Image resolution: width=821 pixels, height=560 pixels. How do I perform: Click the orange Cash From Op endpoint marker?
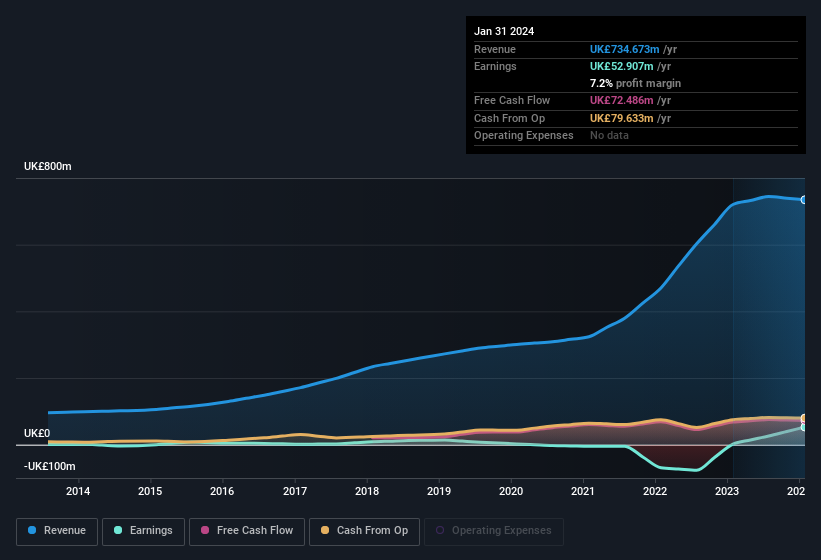click(x=803, y=418)
